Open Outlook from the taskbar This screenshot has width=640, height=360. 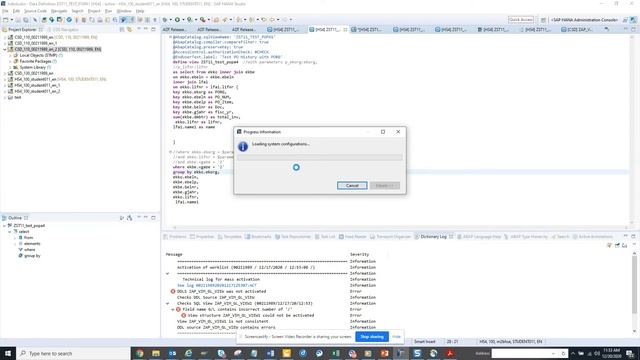click(x=172, y=353)
